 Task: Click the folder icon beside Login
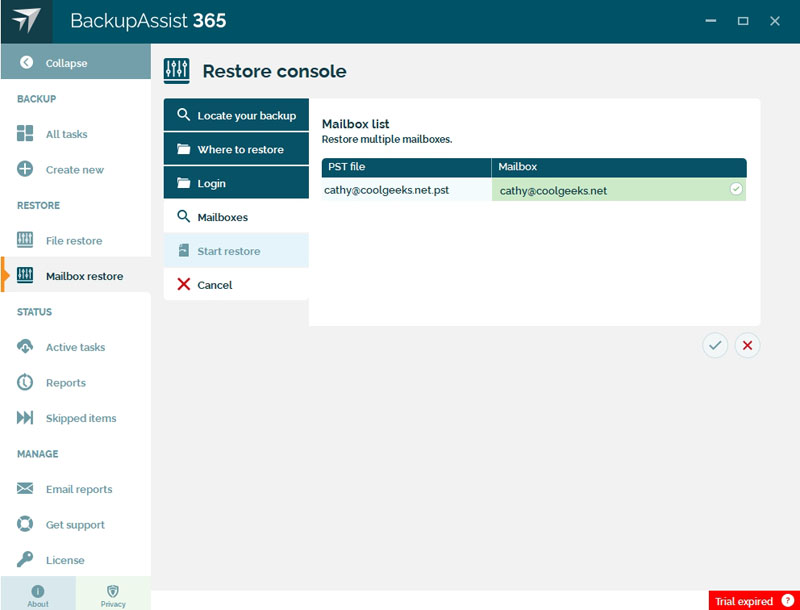184,183
